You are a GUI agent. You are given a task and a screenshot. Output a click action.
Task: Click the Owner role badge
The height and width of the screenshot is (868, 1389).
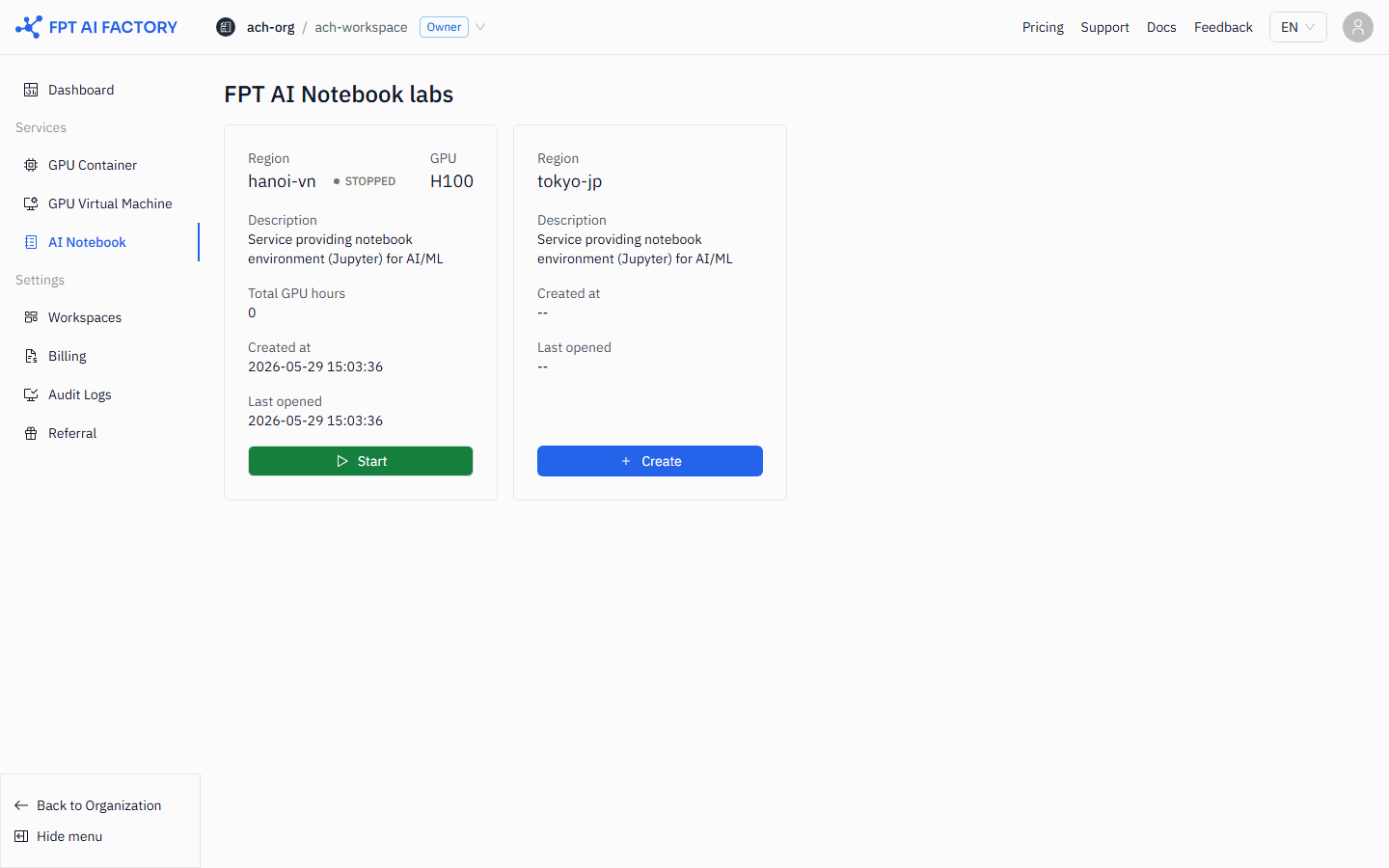coord(444,27)
